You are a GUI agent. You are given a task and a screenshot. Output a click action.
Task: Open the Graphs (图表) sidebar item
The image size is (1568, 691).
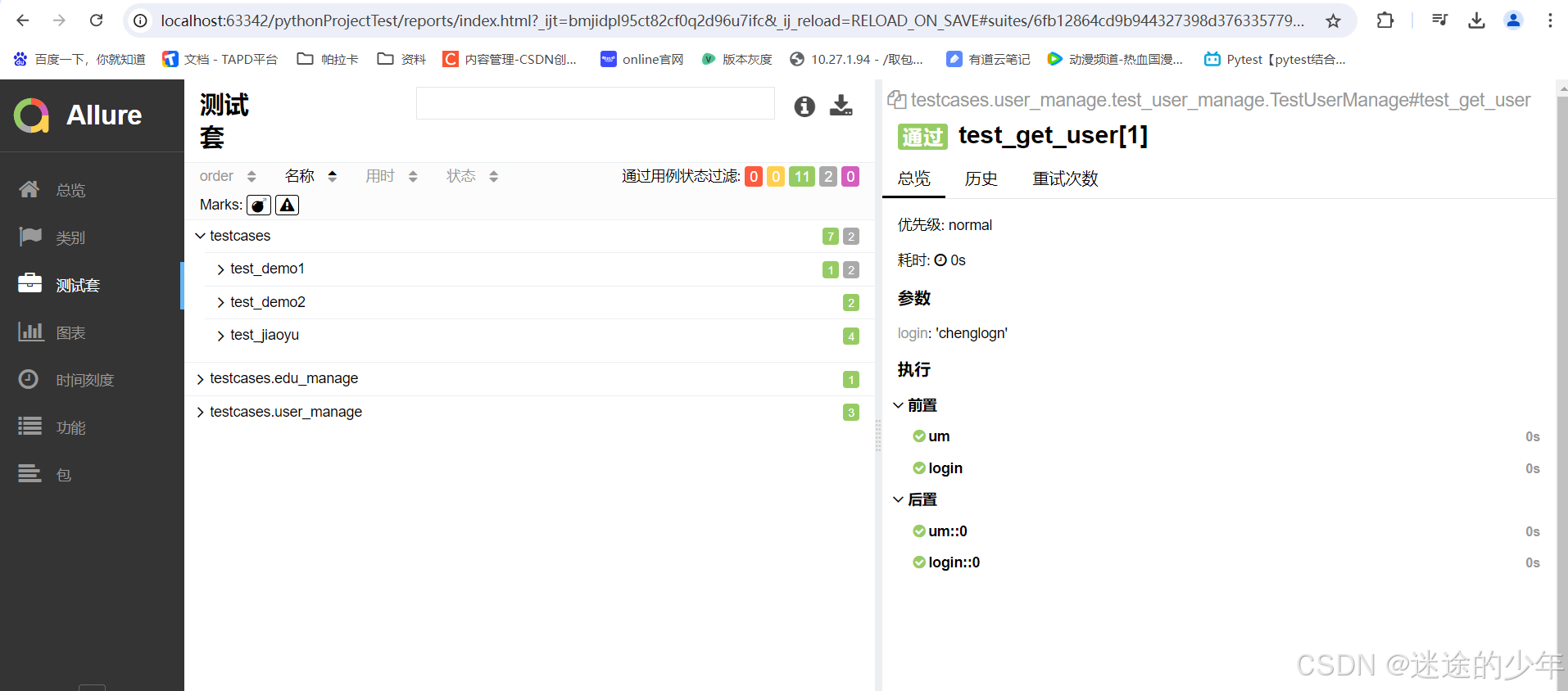[x=52, y=332]
